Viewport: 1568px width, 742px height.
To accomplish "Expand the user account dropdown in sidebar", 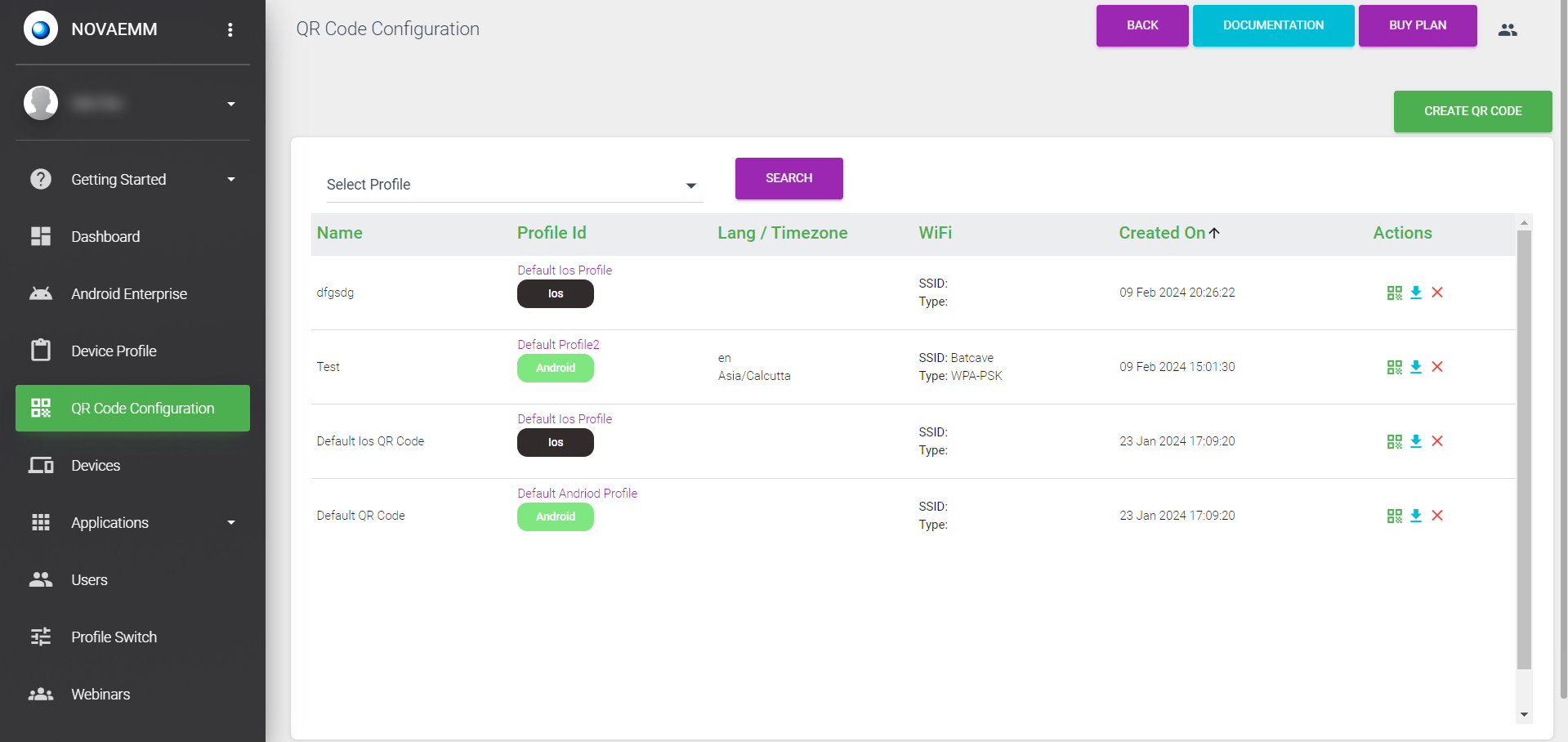I will coord(231,104).
